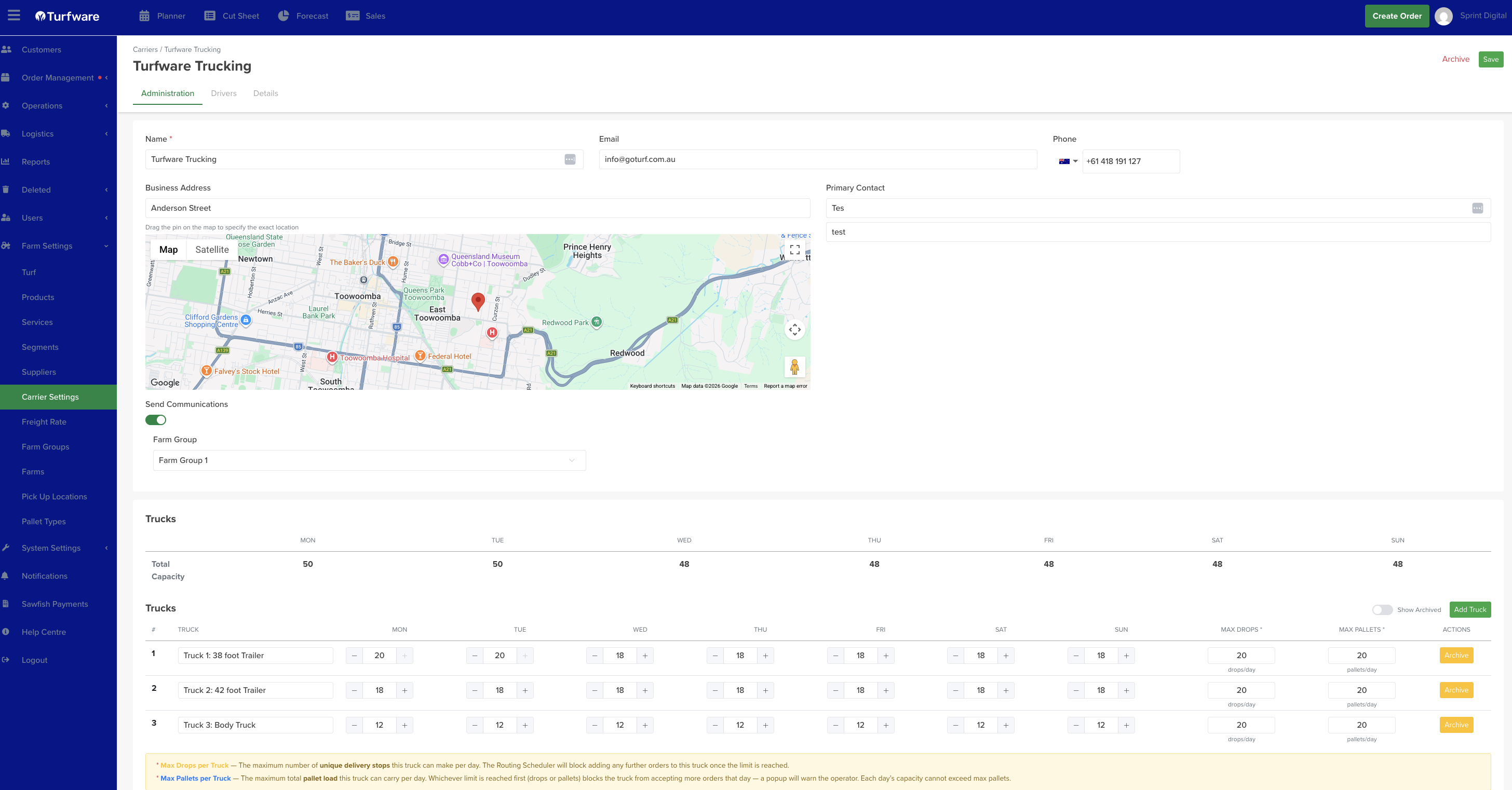Screen dimensions: 1512x790
Task: Click the Sawfish Payments icon
Action: pos(5,603)
